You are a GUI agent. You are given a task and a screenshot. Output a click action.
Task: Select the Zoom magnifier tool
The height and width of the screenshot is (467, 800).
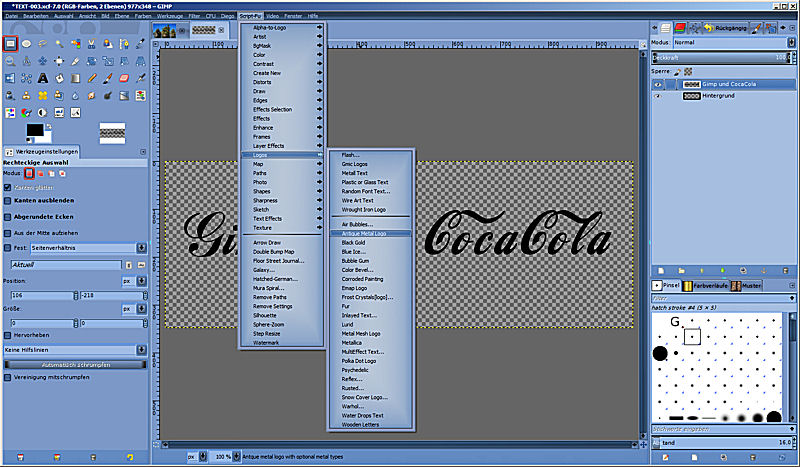pyautogui.click(x=10, y=61)
